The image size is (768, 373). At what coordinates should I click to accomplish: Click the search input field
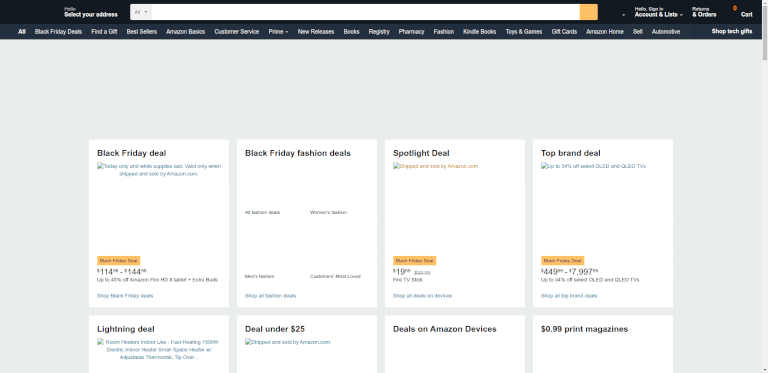click(365, 12)
